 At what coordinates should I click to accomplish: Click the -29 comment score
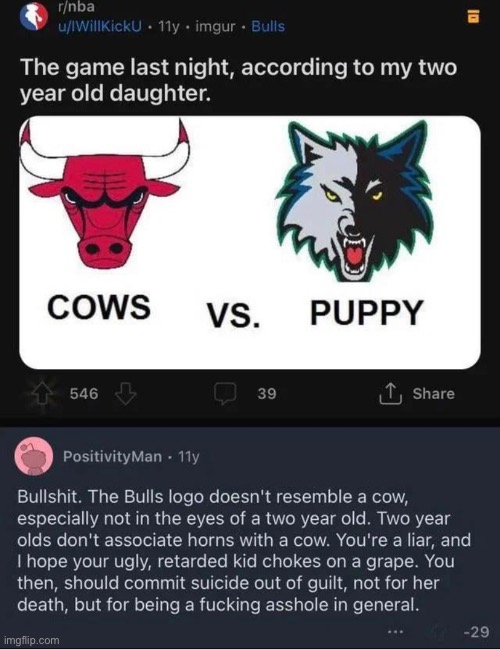coord(476,632)
